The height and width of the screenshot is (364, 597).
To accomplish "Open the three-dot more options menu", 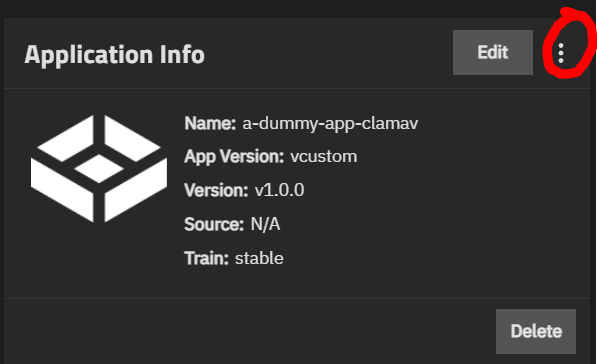I will coord(561,53).
